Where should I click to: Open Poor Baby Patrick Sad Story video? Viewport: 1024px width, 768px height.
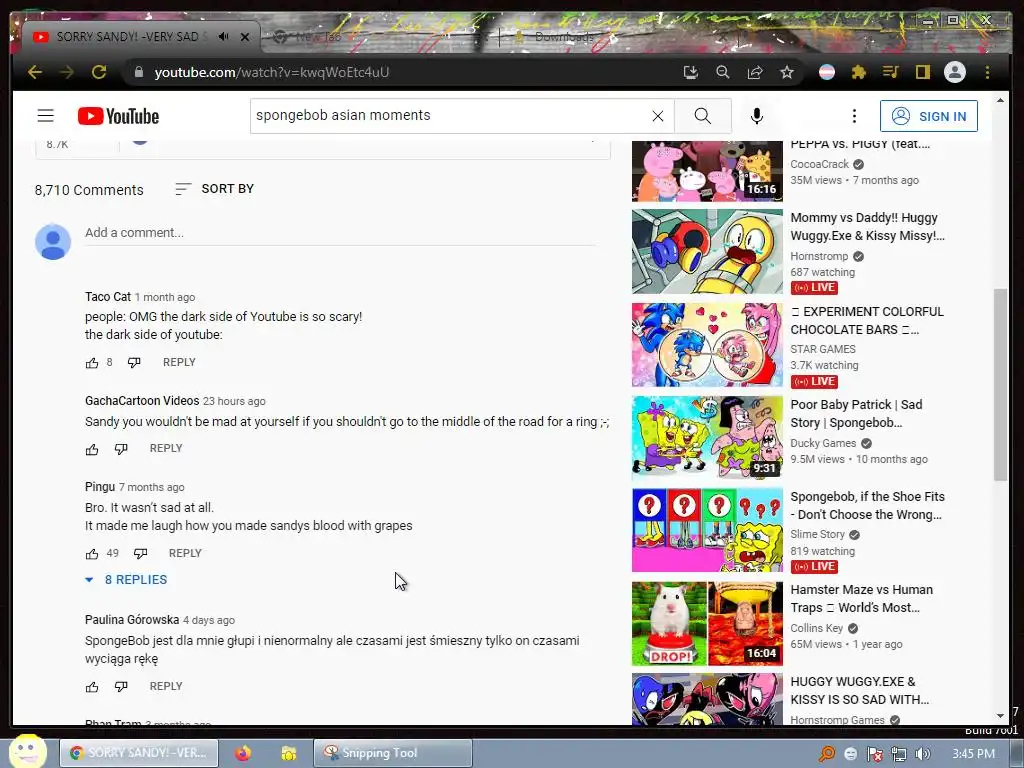pyautogui.click(x=707, y=438)
